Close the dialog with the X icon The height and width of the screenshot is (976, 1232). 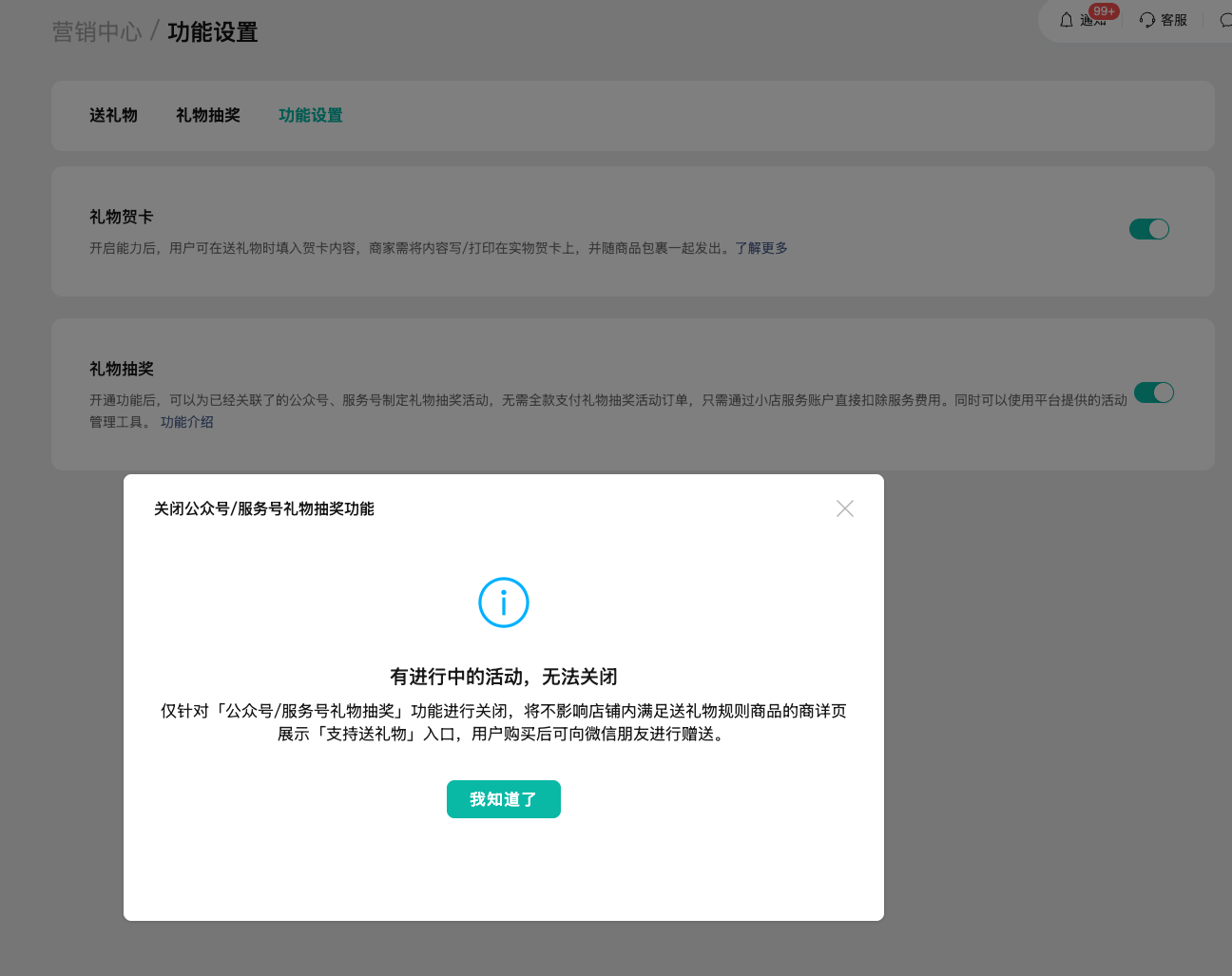click(x=845, y=508)
